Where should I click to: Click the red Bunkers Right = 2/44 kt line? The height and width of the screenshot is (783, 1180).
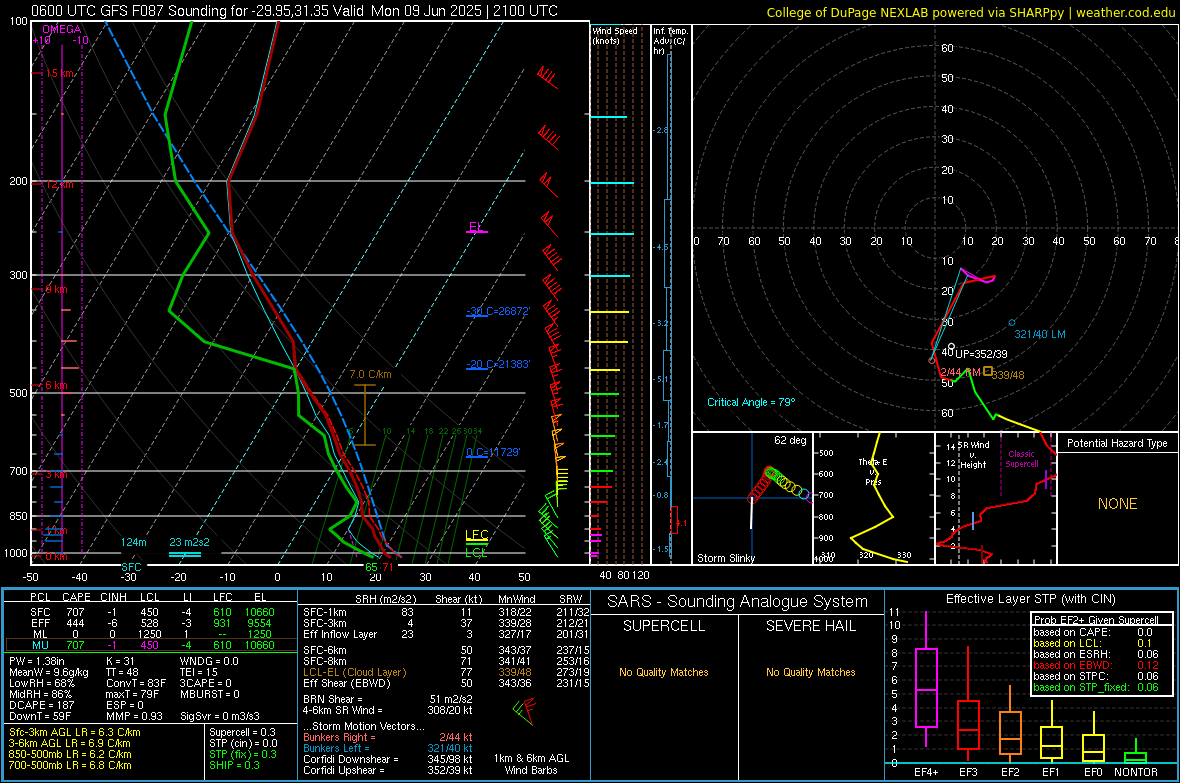pos(388,737)
